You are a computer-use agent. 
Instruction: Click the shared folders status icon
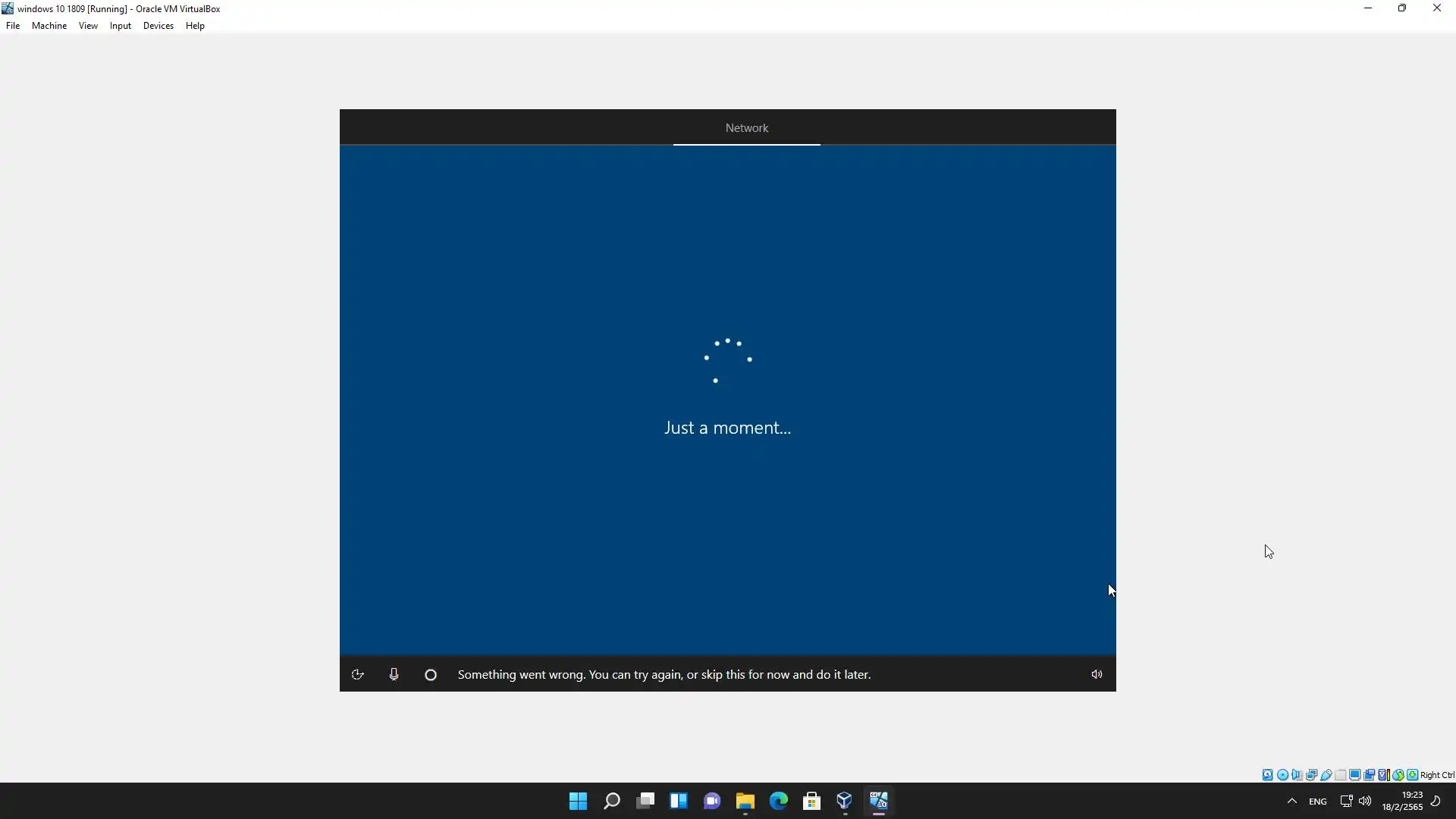tap(1340, 775)
